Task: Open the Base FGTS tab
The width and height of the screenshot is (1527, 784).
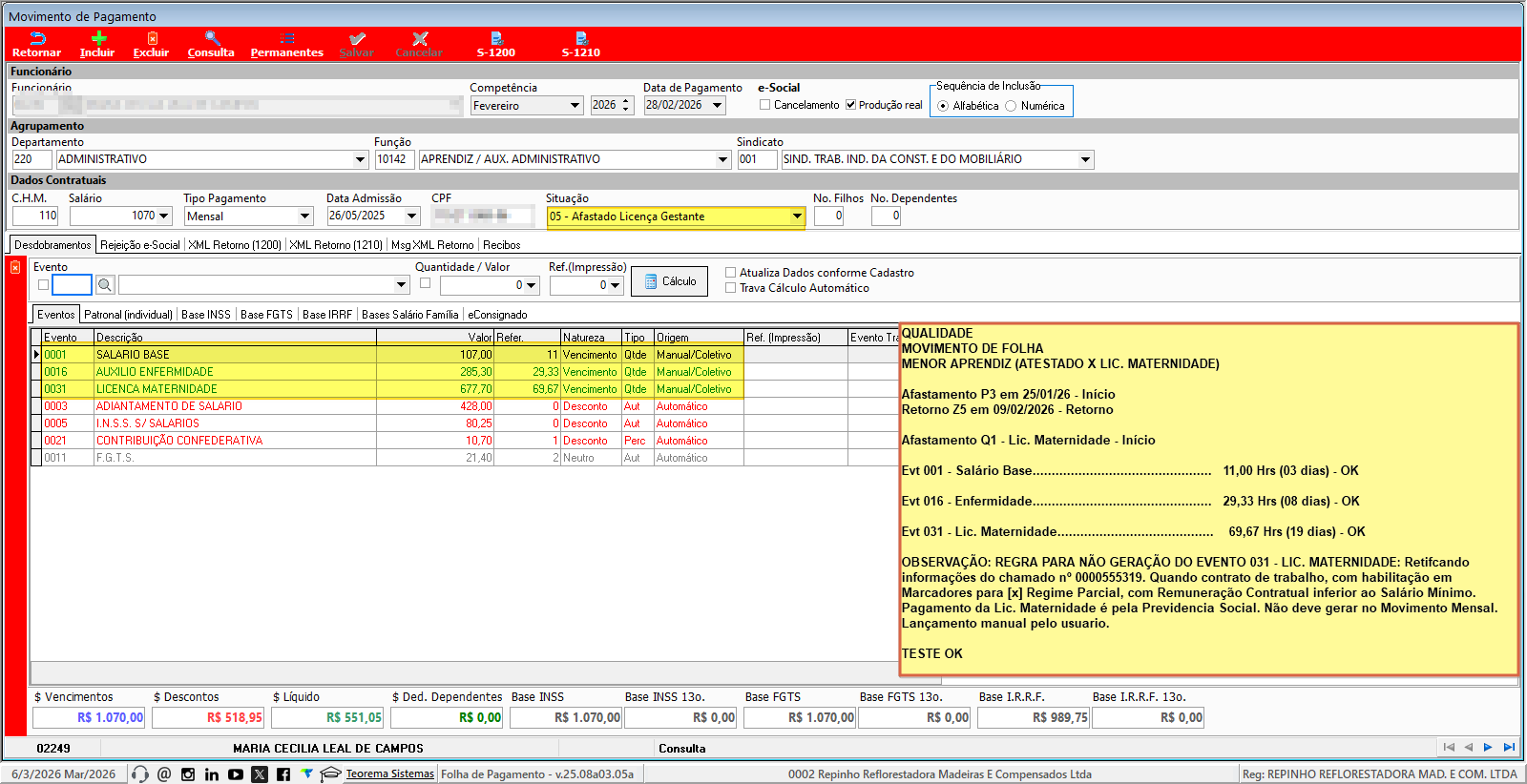Action: pos(266,315)
